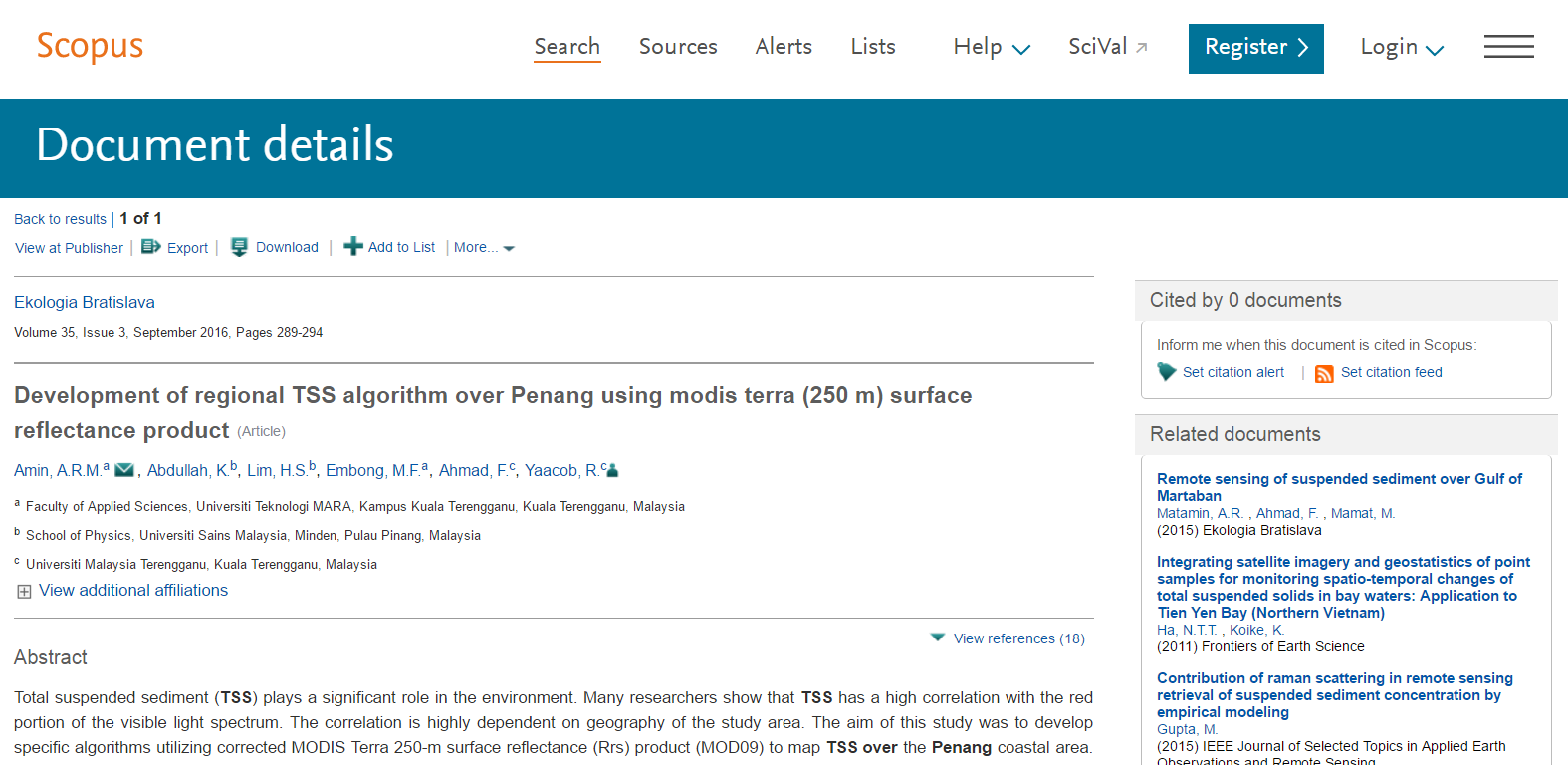Screen dimensions: 1568x765
Task: Click the Download link text
Action: point(287,247)
